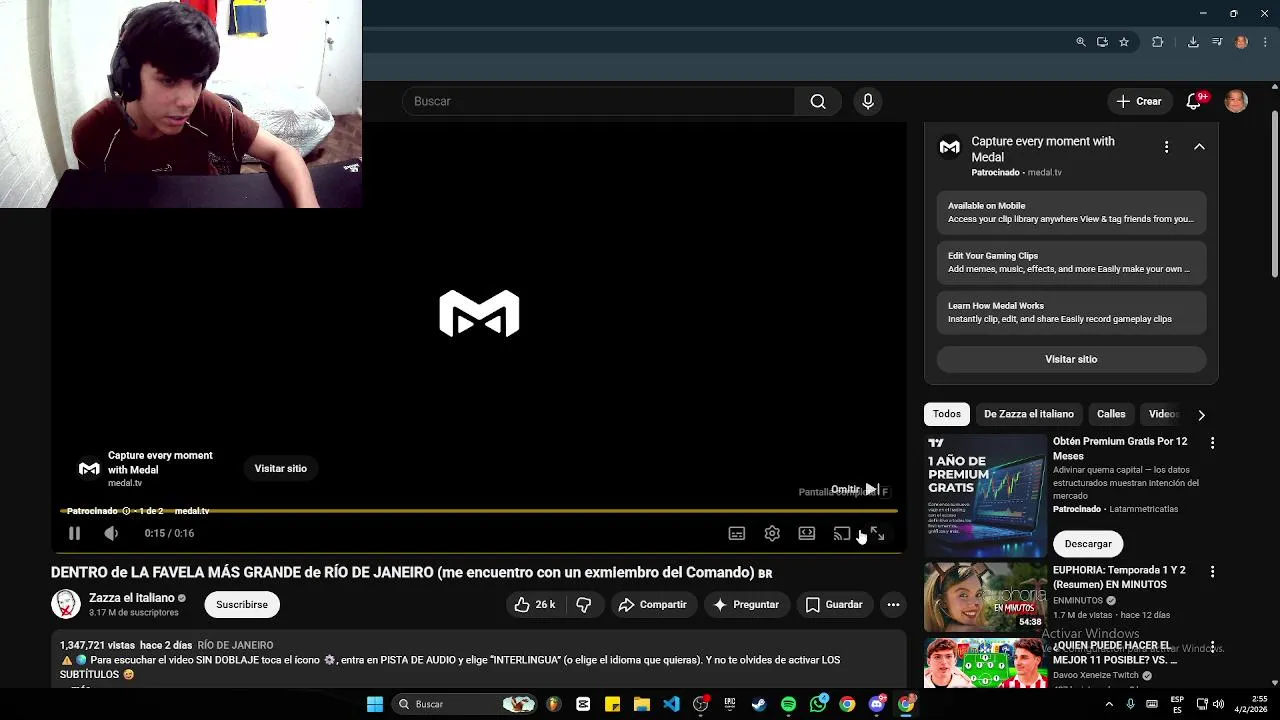
Task: Open the Windows Start menu
Action: pyautogui.click(x=375, y=704)
